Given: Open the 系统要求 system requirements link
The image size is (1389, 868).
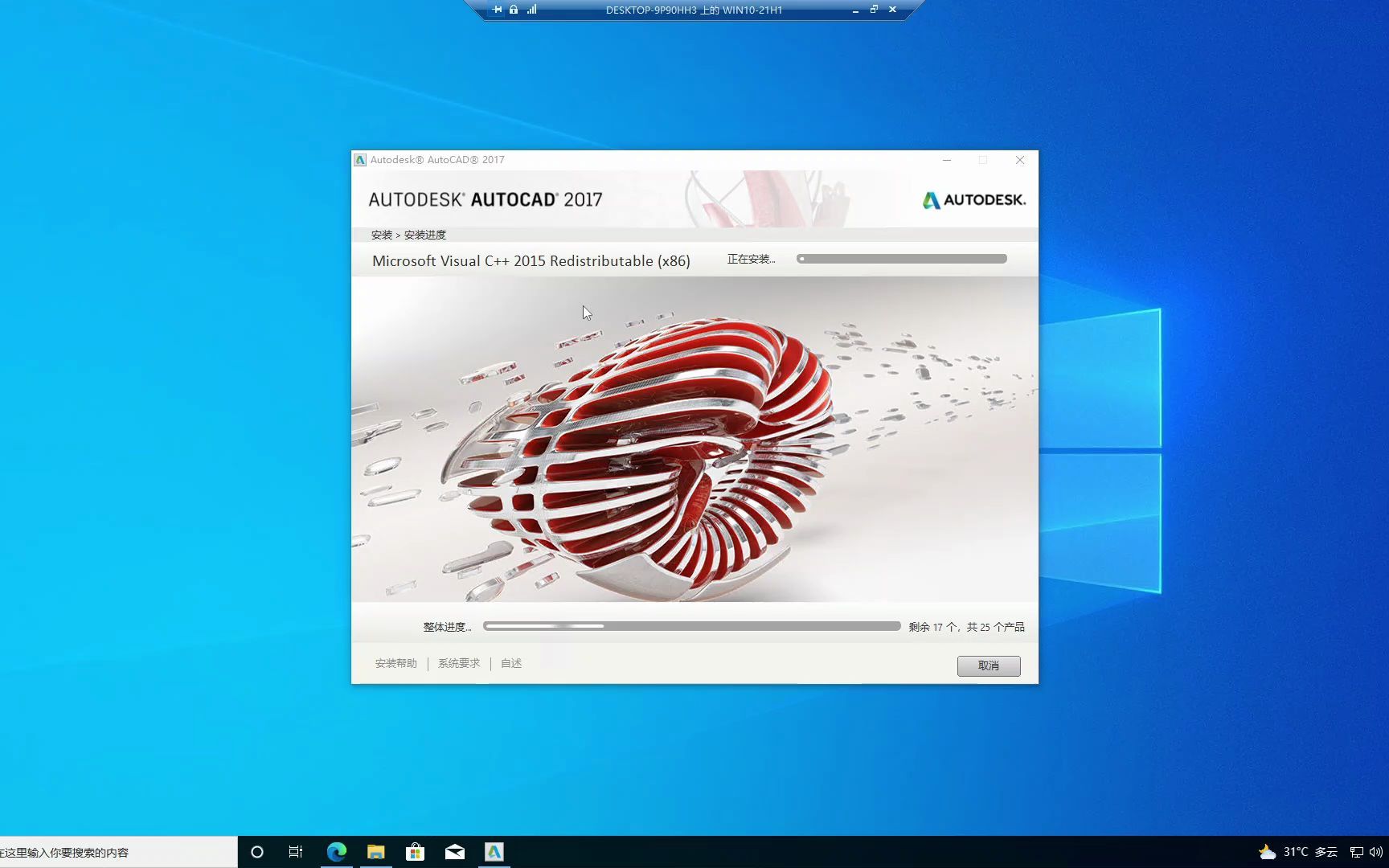Looking at the screenshot, I should pos(459,663).
